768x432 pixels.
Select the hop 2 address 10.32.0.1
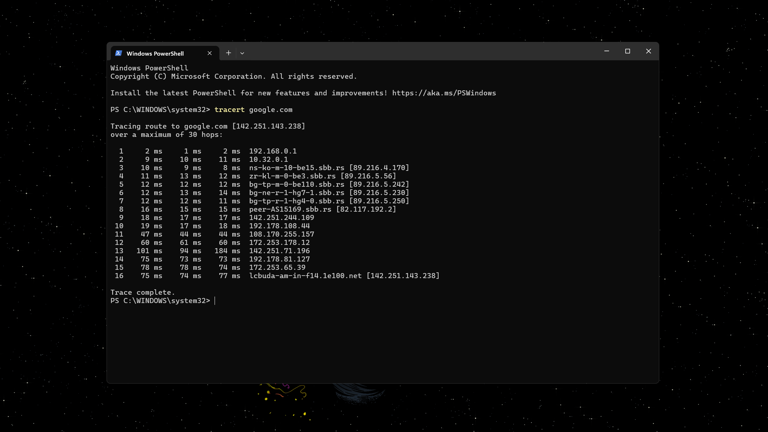[268, 160]
